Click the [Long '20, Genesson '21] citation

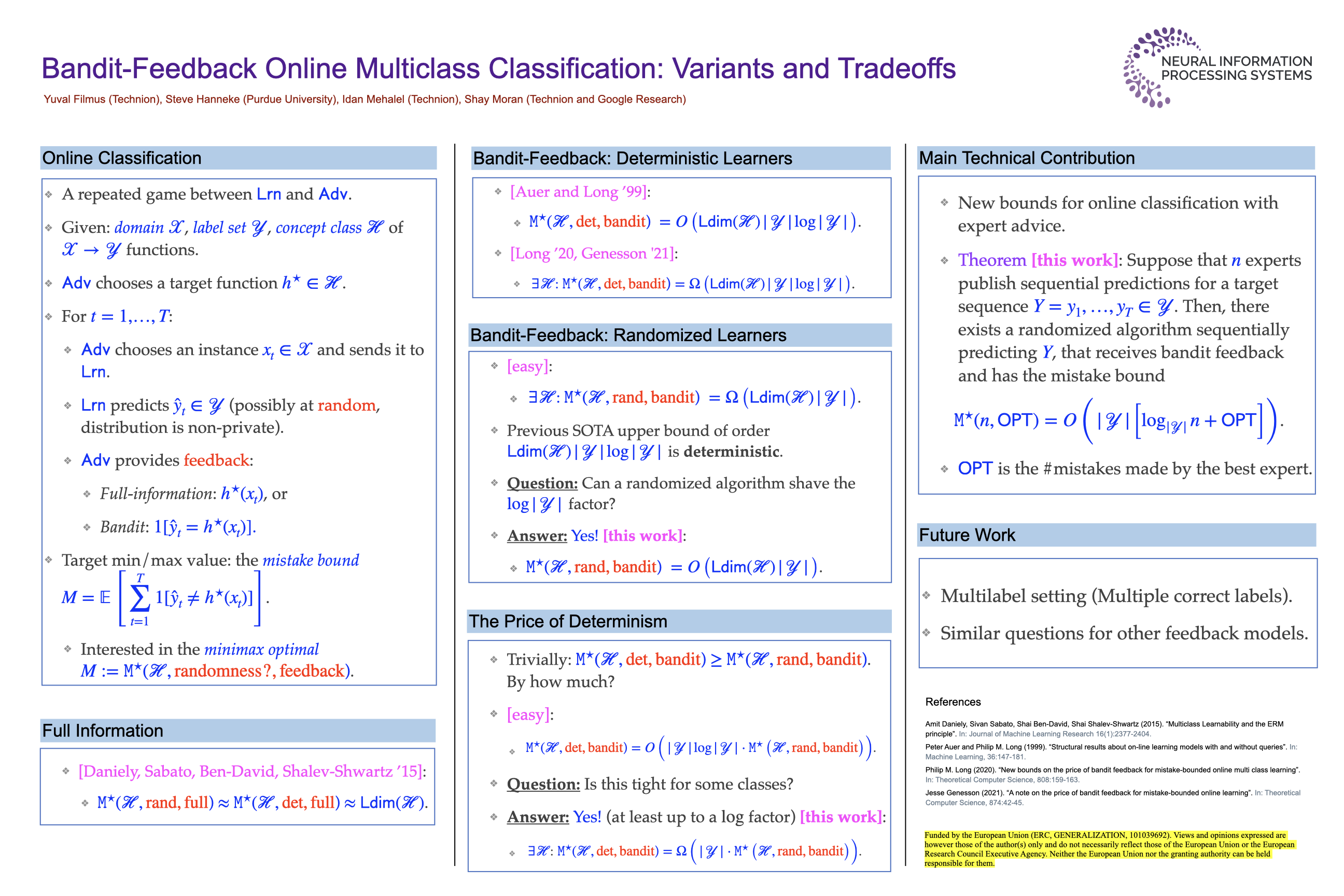593,254
